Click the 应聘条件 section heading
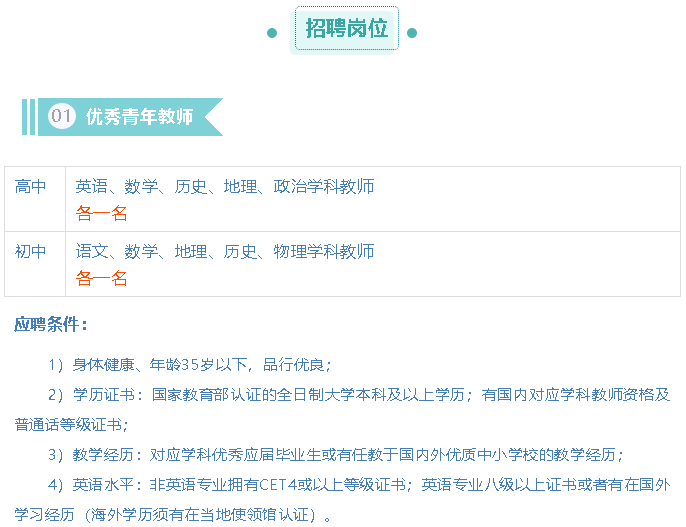Screen dimensions: 686x527 (x=51, y=325)
